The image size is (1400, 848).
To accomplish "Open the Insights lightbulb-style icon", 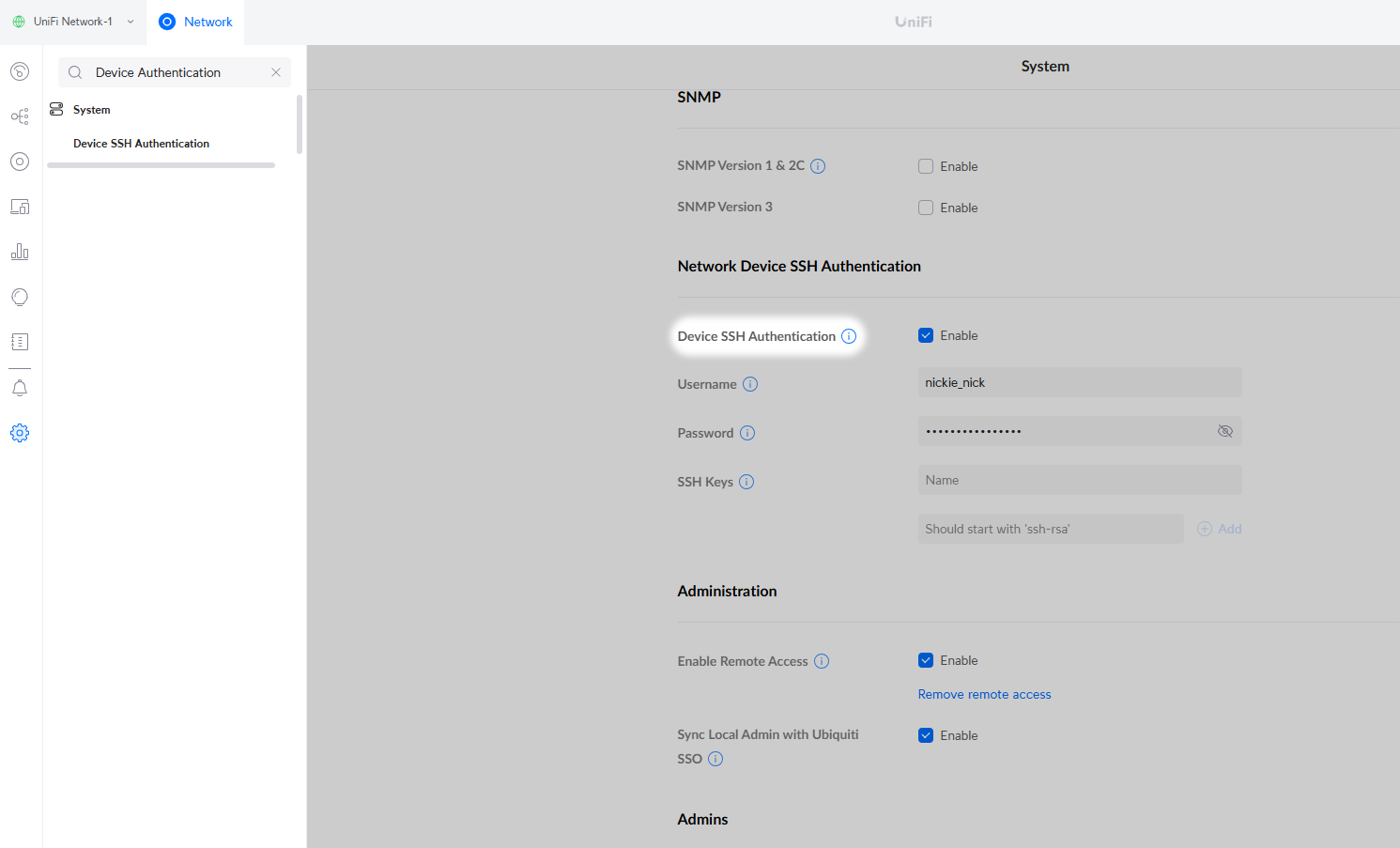I will coord(20,297).
